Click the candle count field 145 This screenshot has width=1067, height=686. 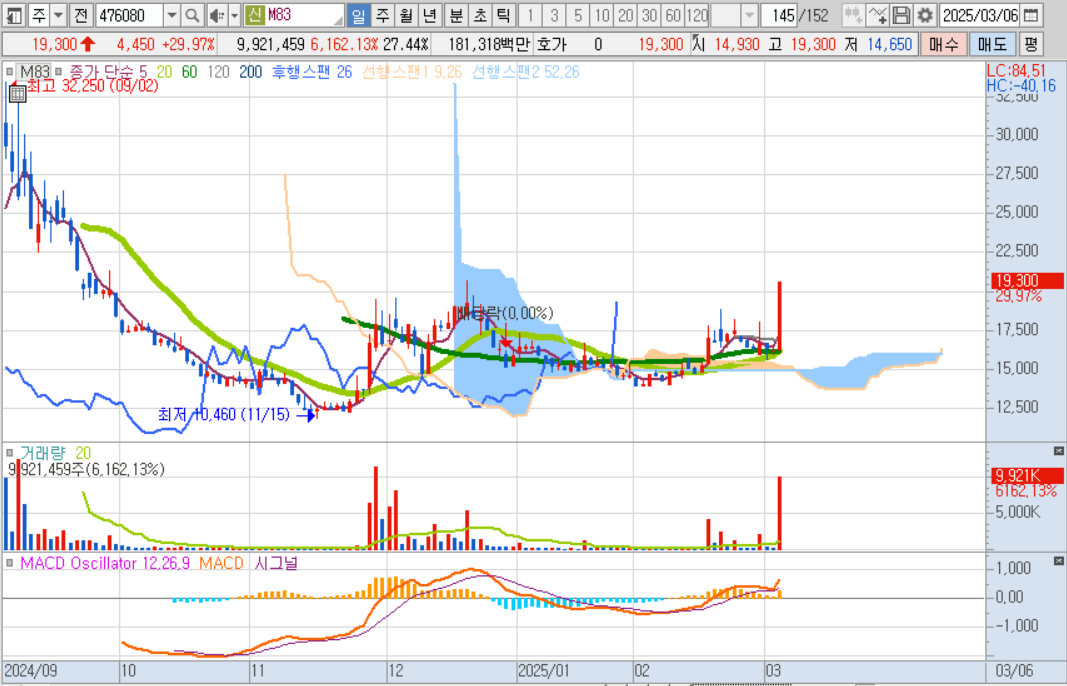pyautogui.click(x=778, y=15)
